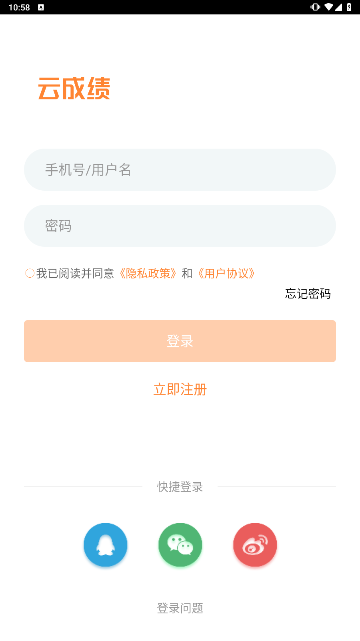This screenshot has height=641, width=360.
Task: Tap the vibrate mode status icon
Action: pyautogui.click(x=315, y=7)
